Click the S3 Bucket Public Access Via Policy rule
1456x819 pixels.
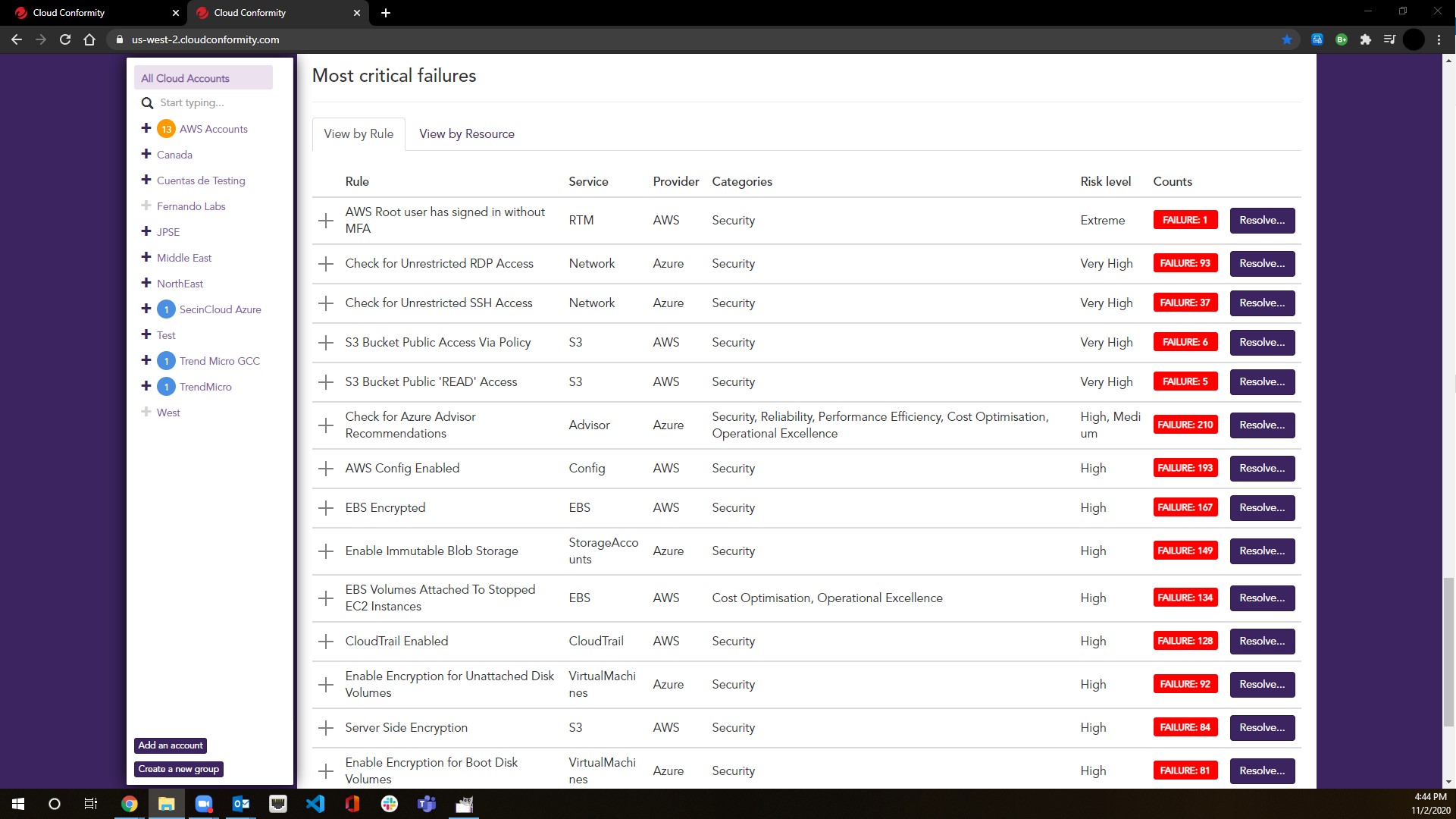coord(438,343)
